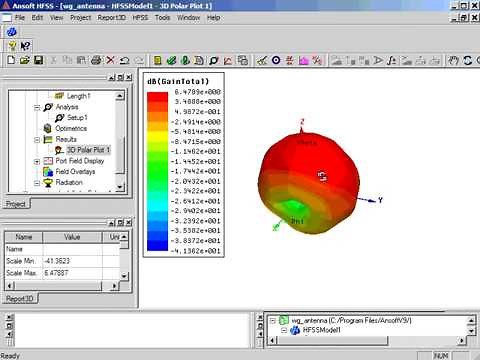Click the red X Delete icon
Screen dimensions: 480x360
tap(110, 60)
